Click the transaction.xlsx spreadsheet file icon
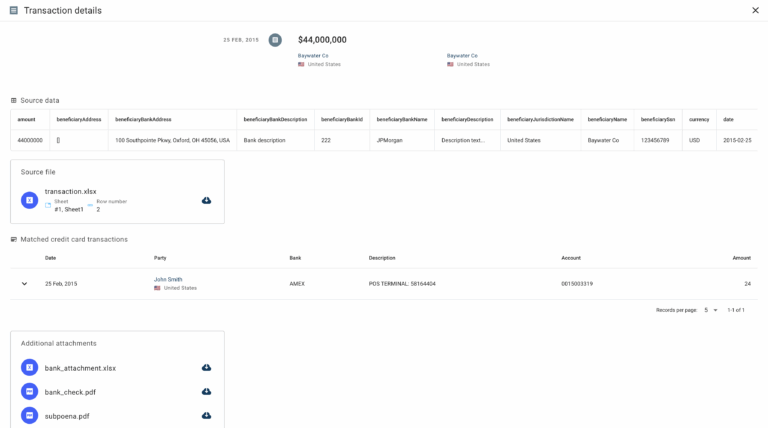This screenshot has height=428, width=768. pos(30,200)
